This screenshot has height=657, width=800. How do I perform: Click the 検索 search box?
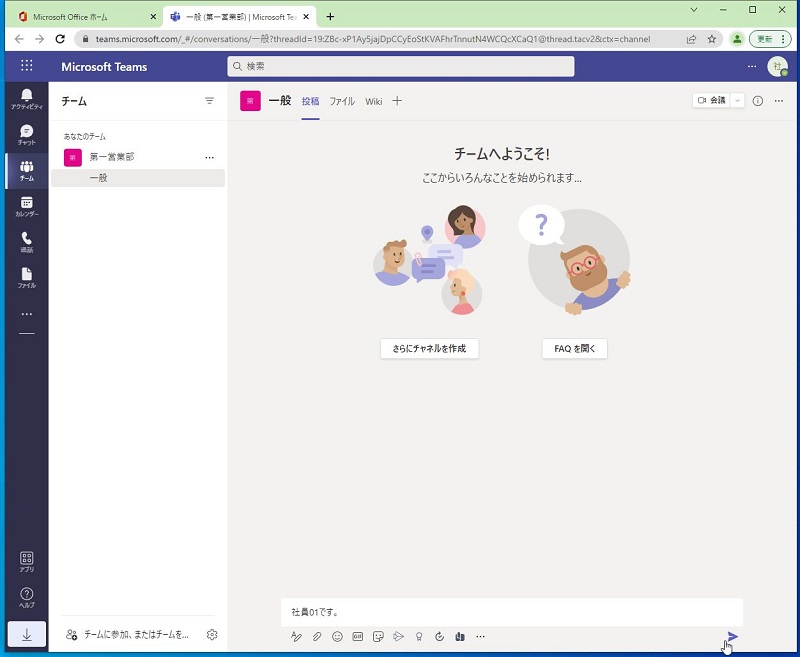coord(401,66)
